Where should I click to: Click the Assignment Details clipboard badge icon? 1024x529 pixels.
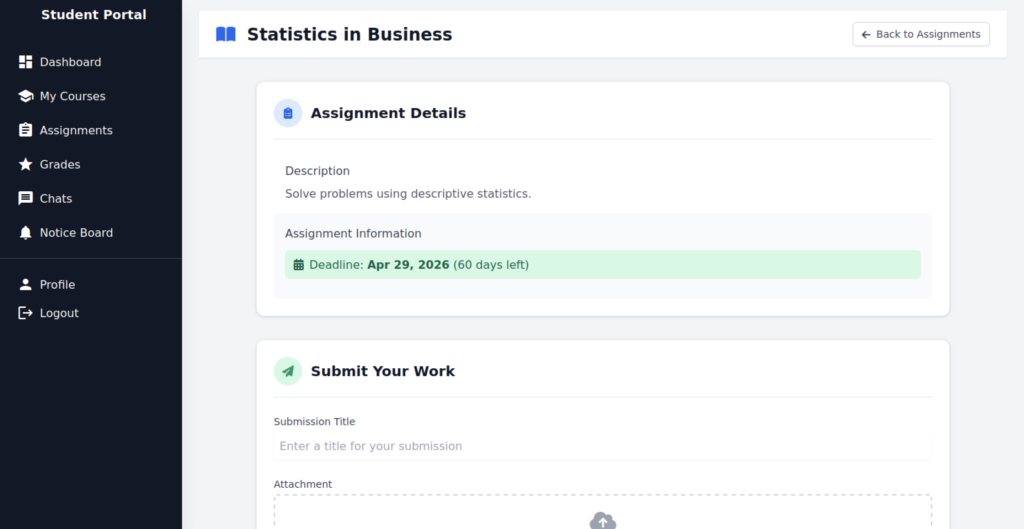click(x=288, y=113)
